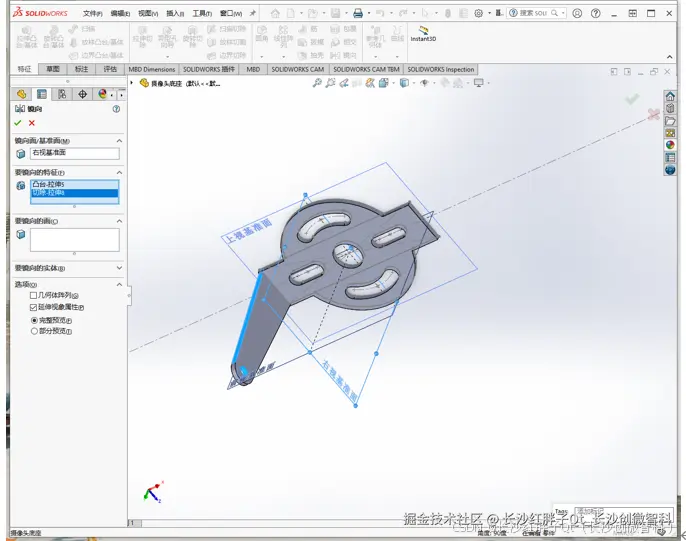This screenshot has width=686, height=541.
Task: Open the 视图 menu
Action: [x=148, y=14]
